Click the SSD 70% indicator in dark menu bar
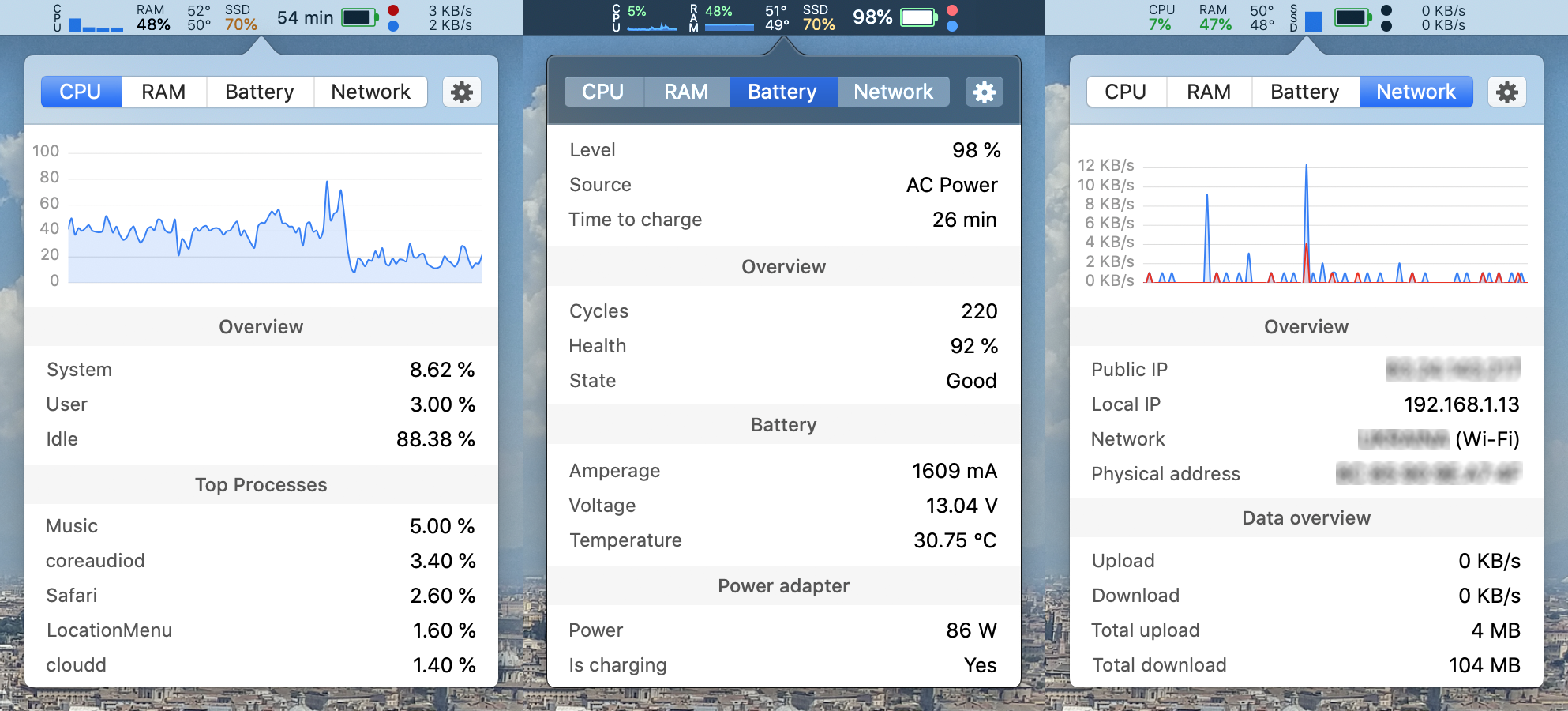This screenshot has width=1568, height=711. click(818, 17)
